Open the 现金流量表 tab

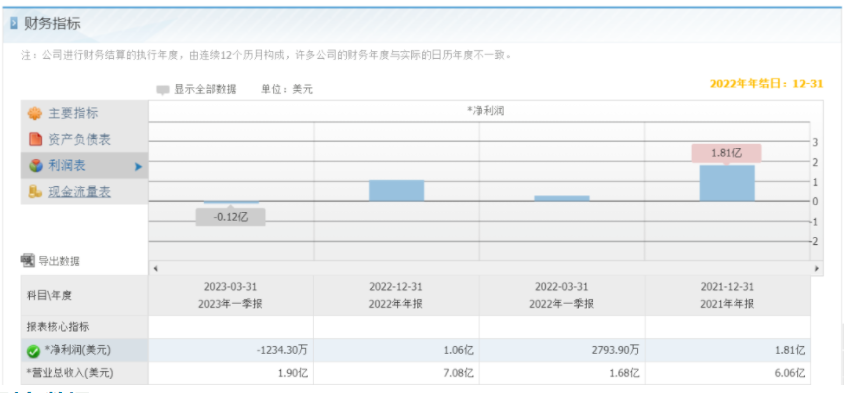(85, 191)
